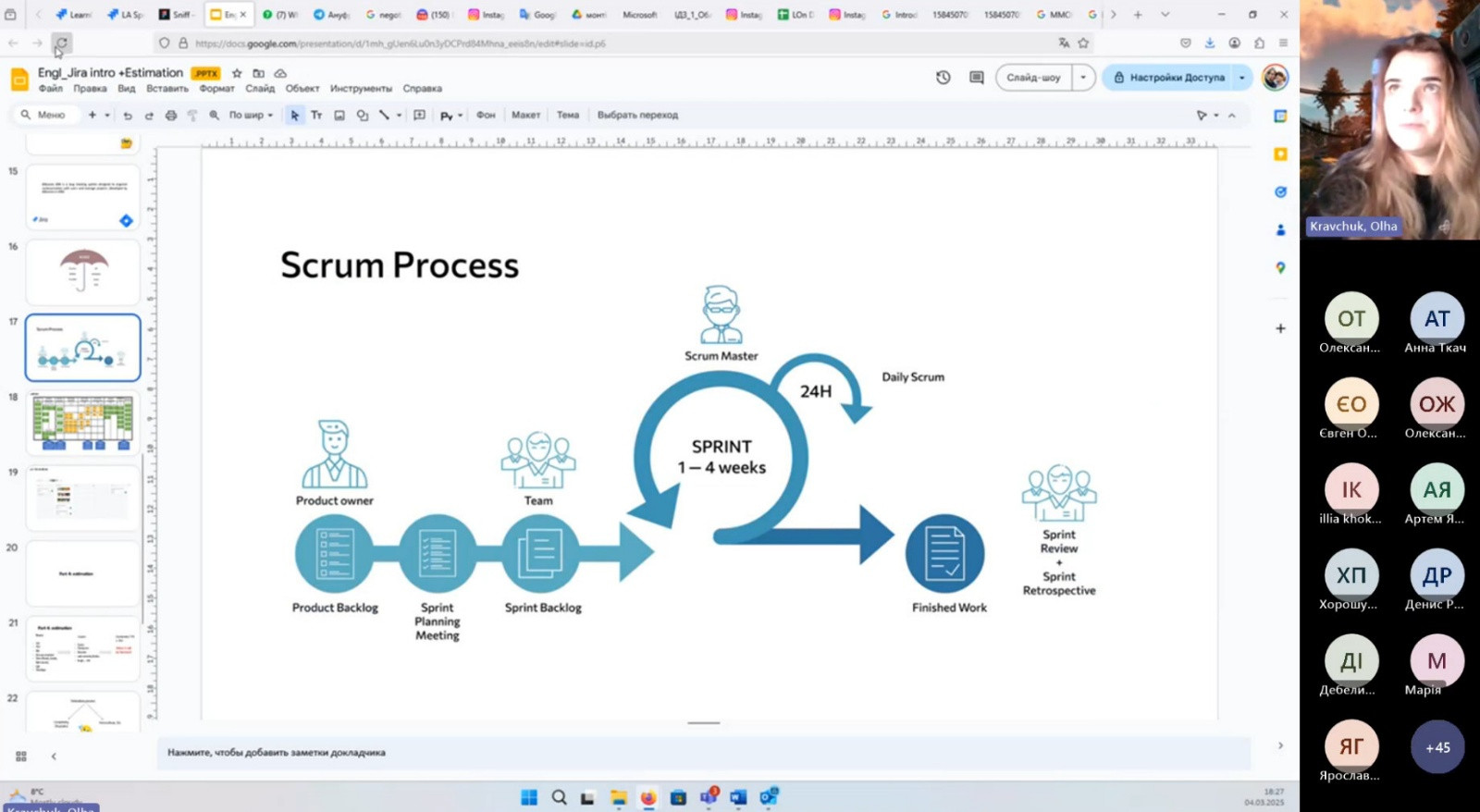The width and height of the screenshot is (1480, 812).
Task: Hide the menus with up chevron
Action: (1232, 116)
